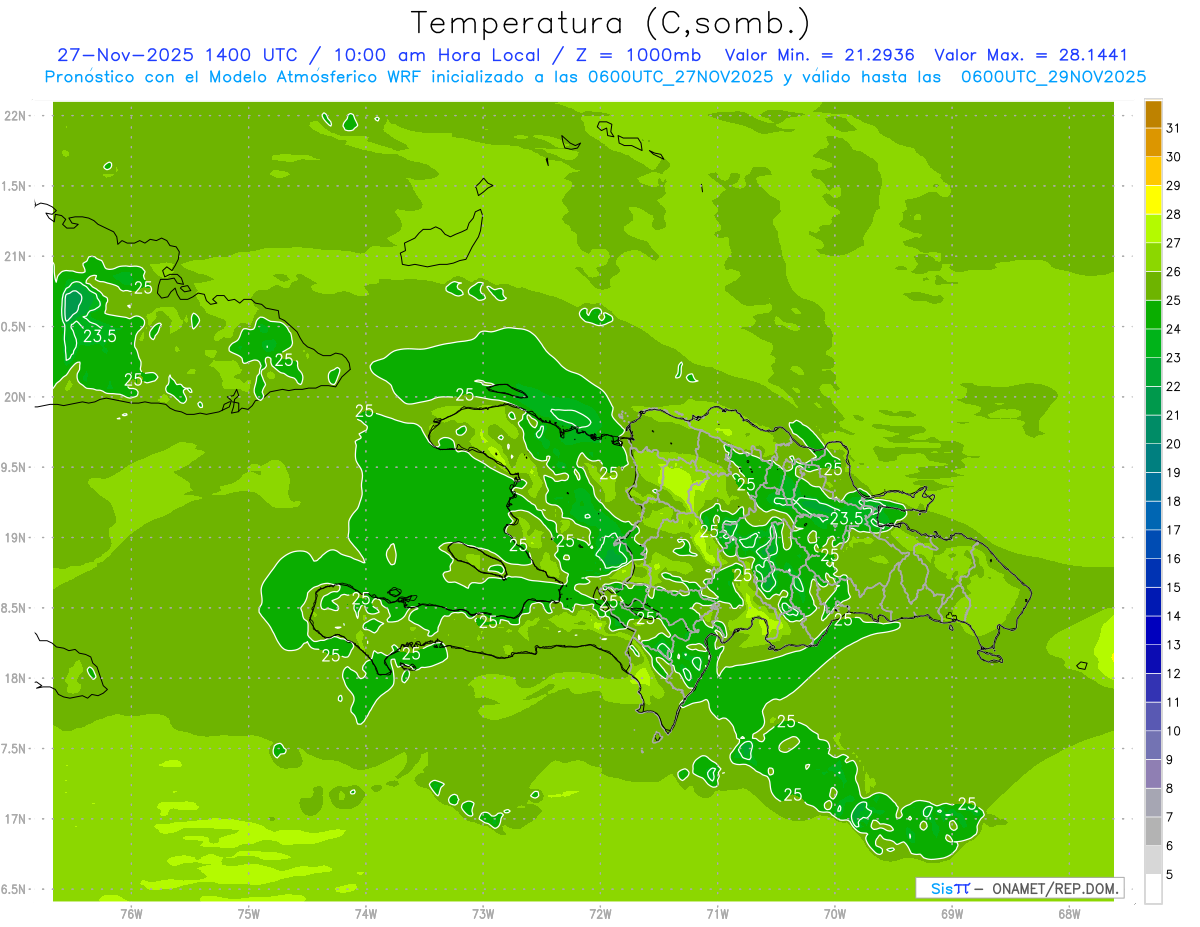Click the legend swatch between 11 and 12
1200x927 pixels.
1153,688
